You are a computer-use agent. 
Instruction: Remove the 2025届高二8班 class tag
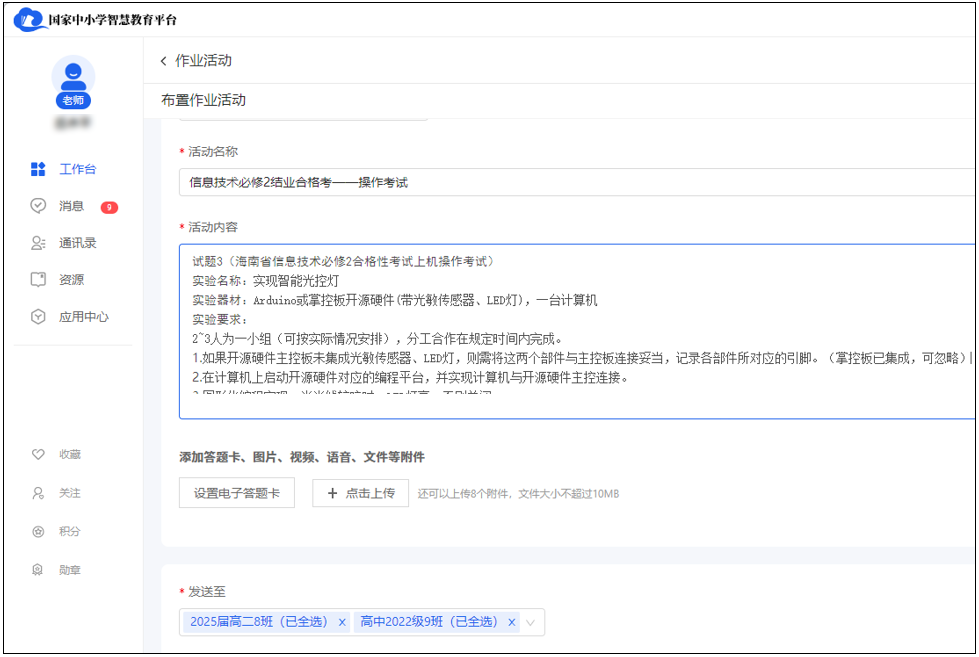(341, 622)
